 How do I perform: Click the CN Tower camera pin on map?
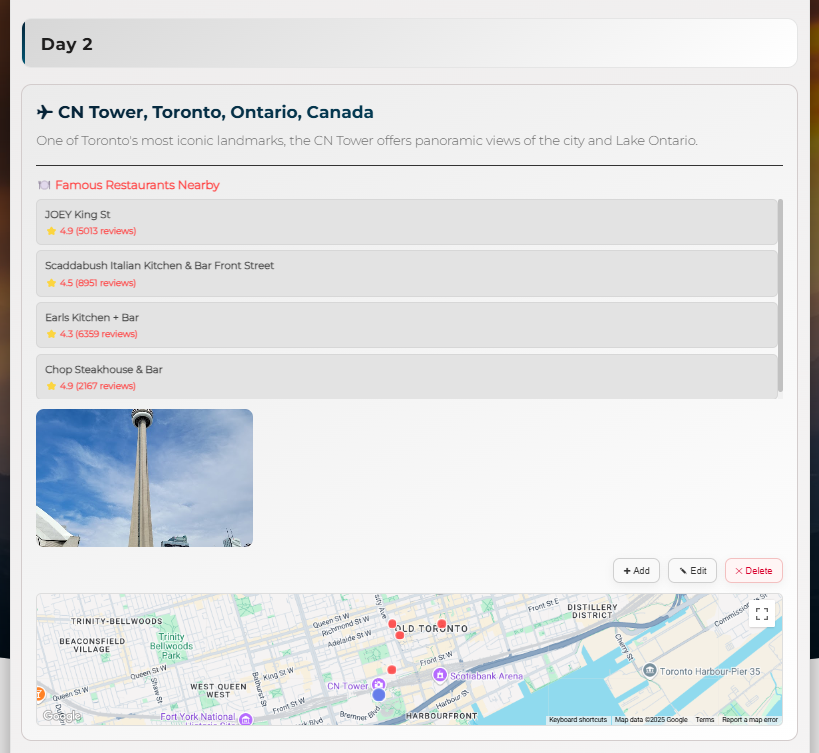(x=379, y=685)
